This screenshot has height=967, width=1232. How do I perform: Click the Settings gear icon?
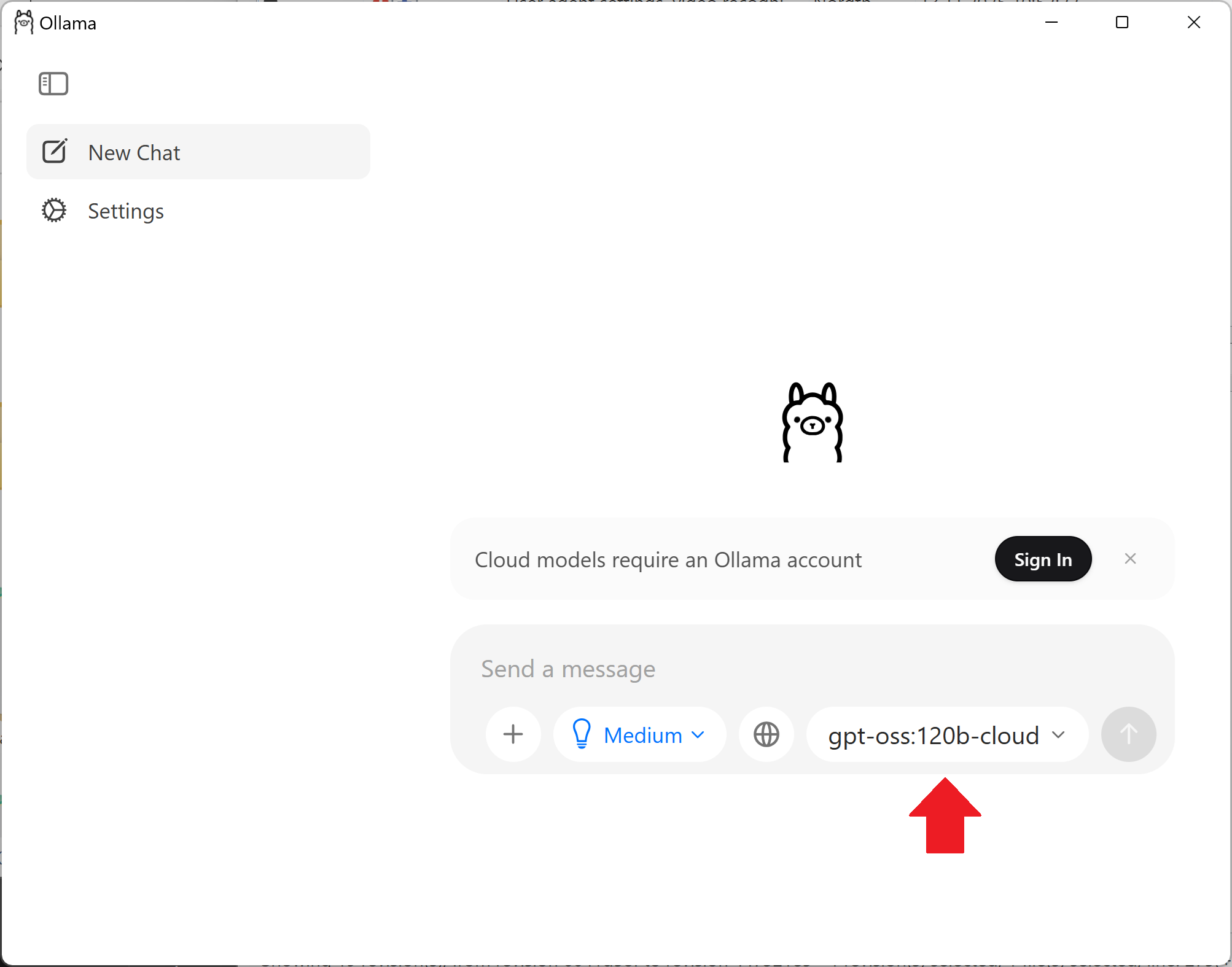54,211
